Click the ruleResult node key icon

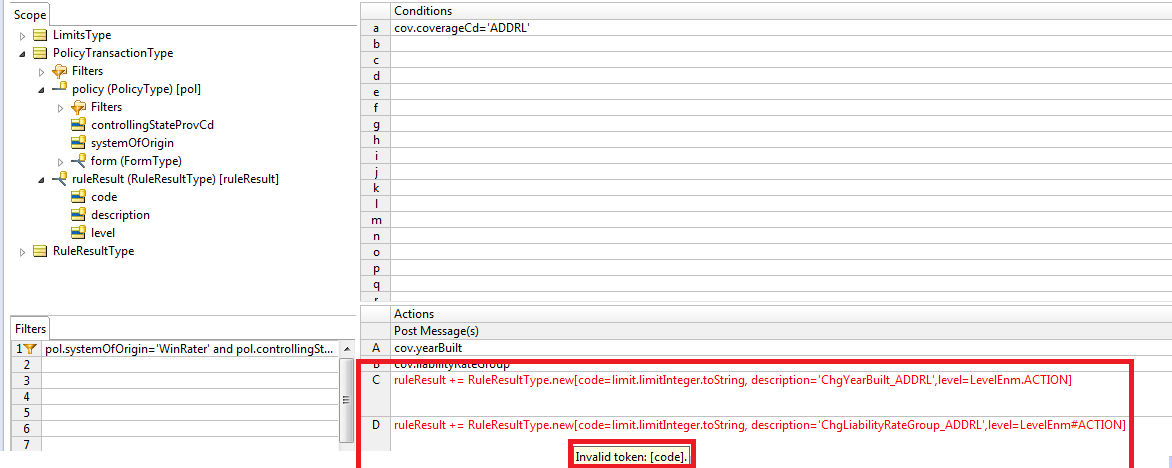pyautogui.click(x=59, y=179)
